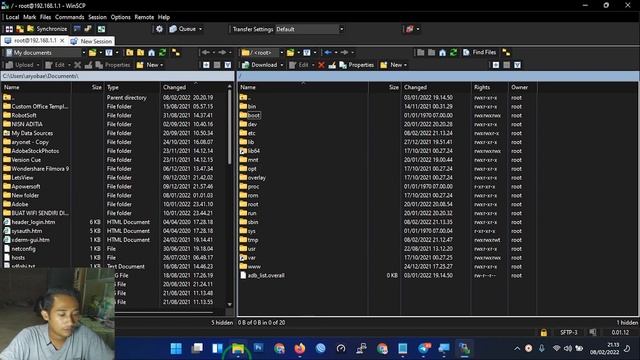640x360 pixels.
Task: Select the hosts file in local panel
Action: pos(18,258)
